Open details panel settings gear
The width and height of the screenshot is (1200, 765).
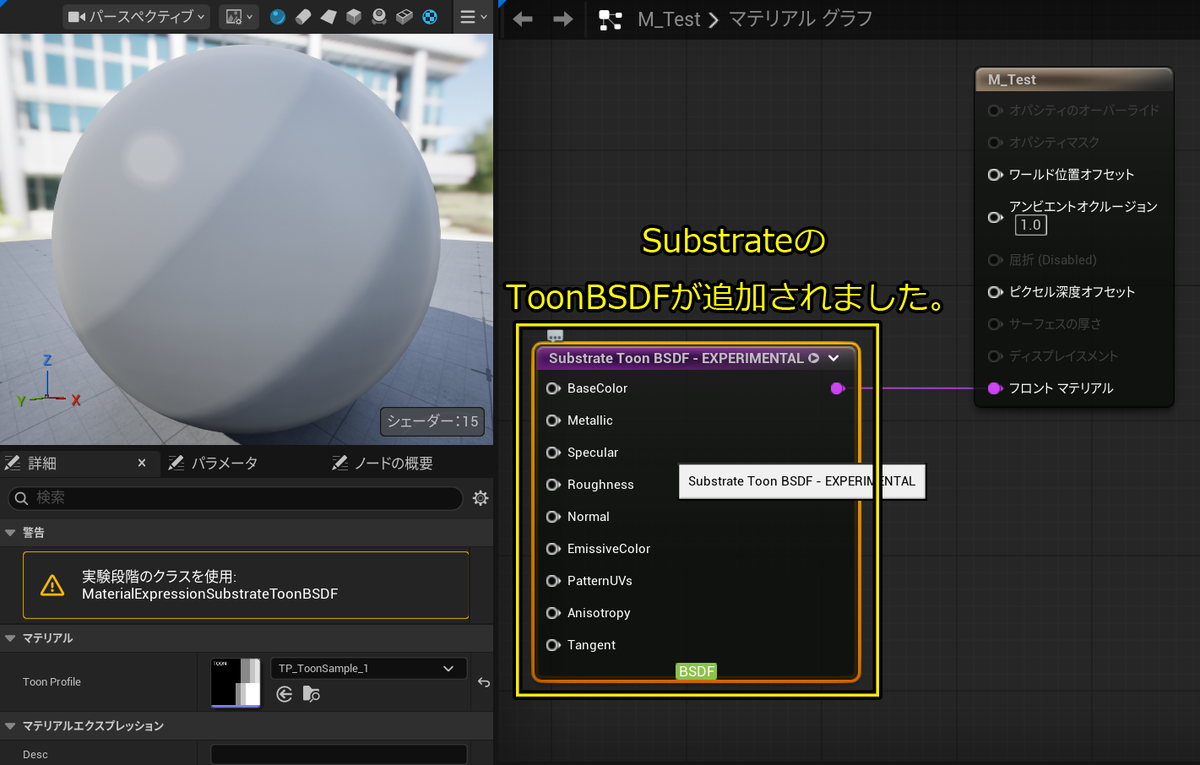coord(480,498)
